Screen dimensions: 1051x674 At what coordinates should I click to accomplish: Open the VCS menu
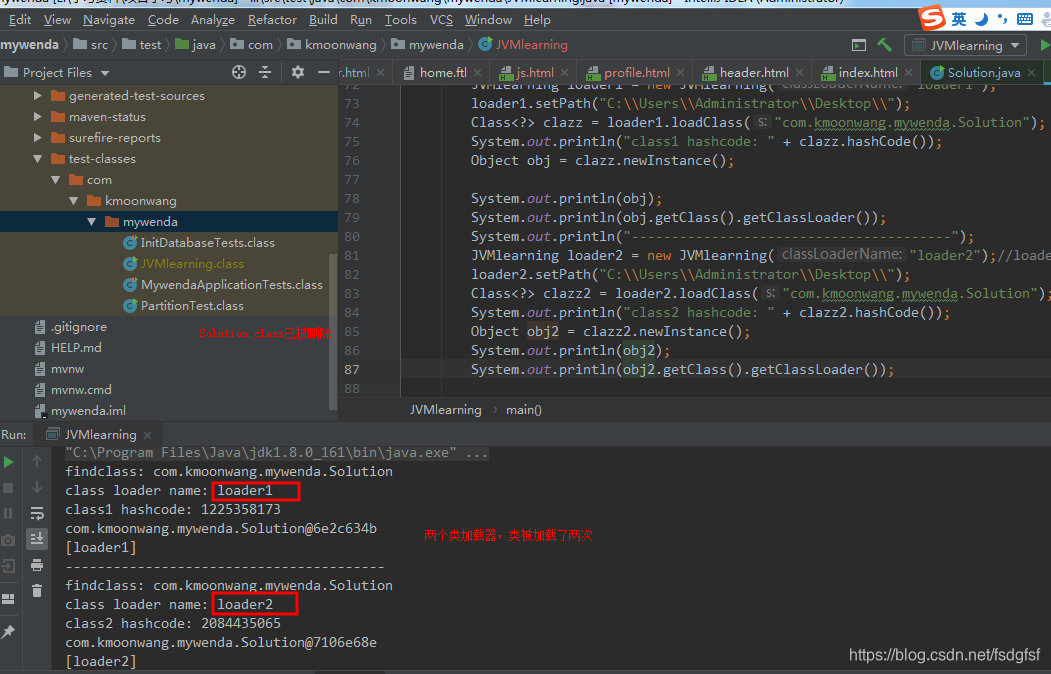[x=441, y=20]
